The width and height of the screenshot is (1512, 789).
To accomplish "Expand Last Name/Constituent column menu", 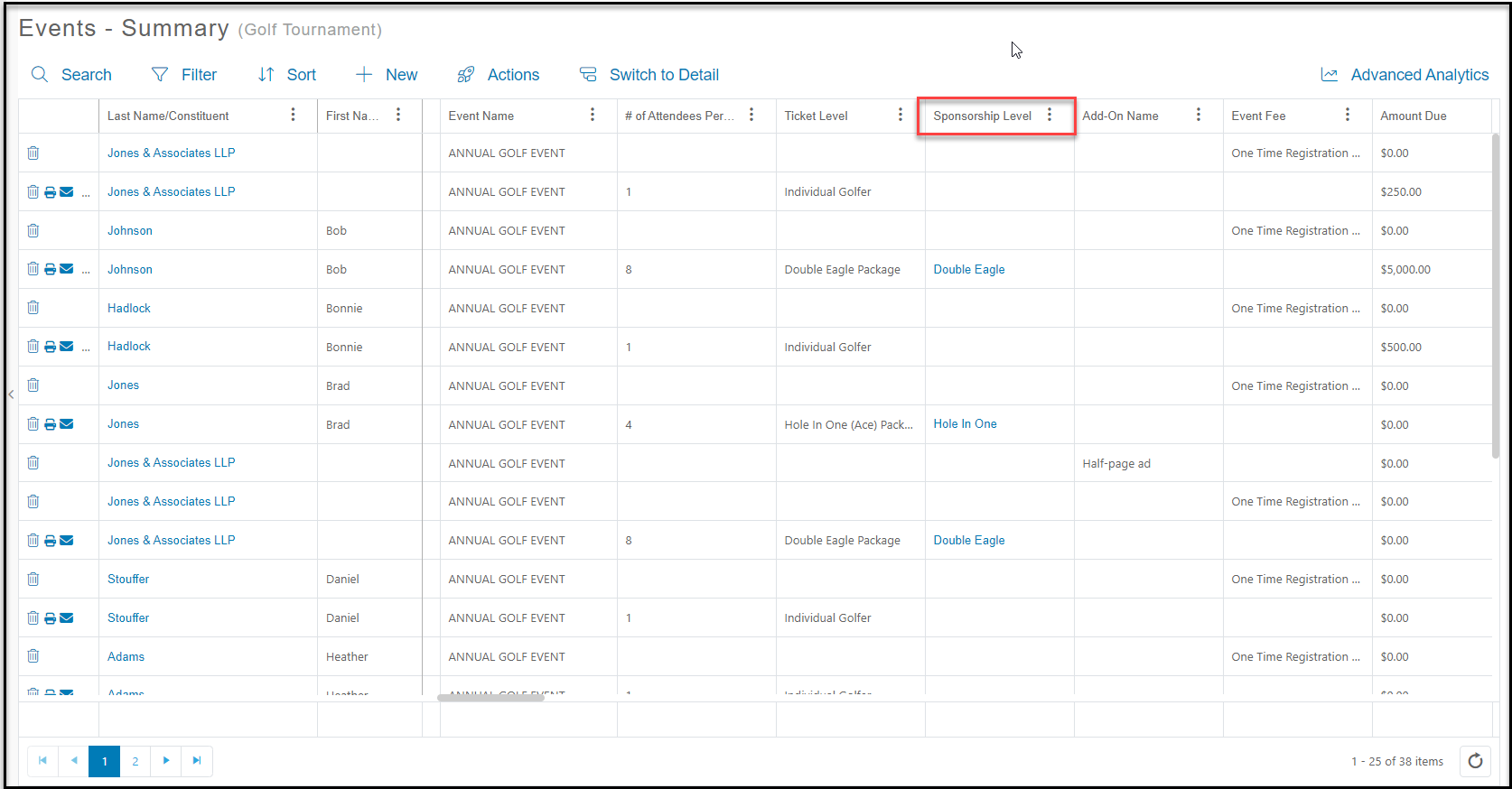I will click(294, 115).
